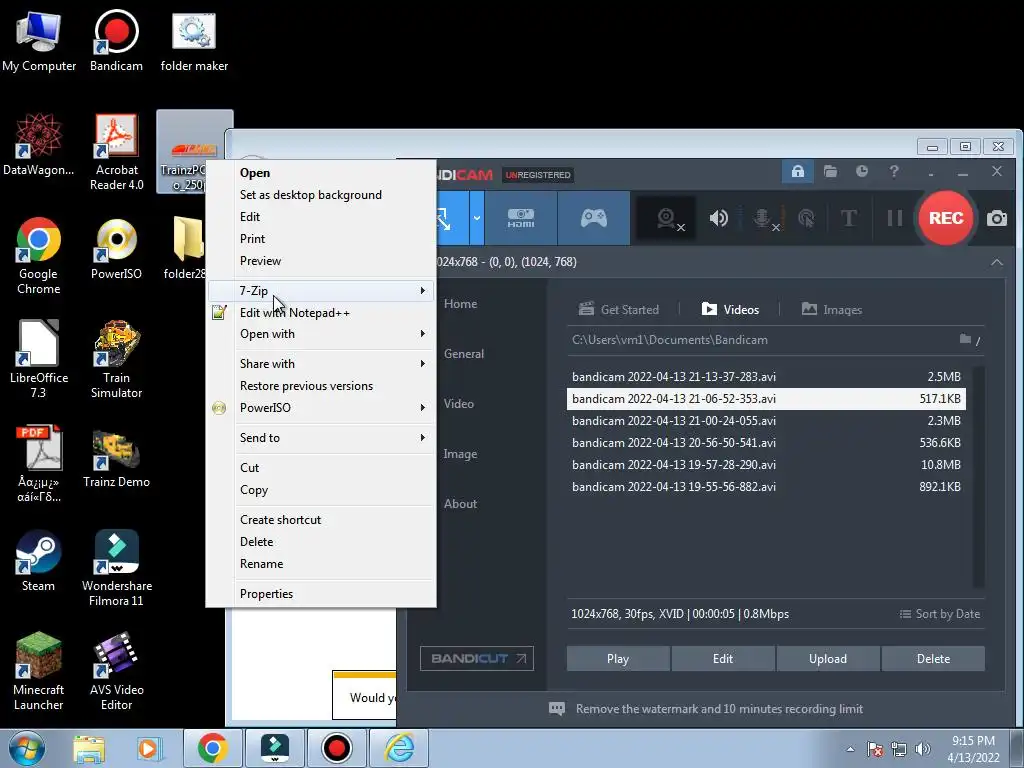Toggle the mouse click effect icon
This screenshot has width=1024, height=768.
(807, 218)
